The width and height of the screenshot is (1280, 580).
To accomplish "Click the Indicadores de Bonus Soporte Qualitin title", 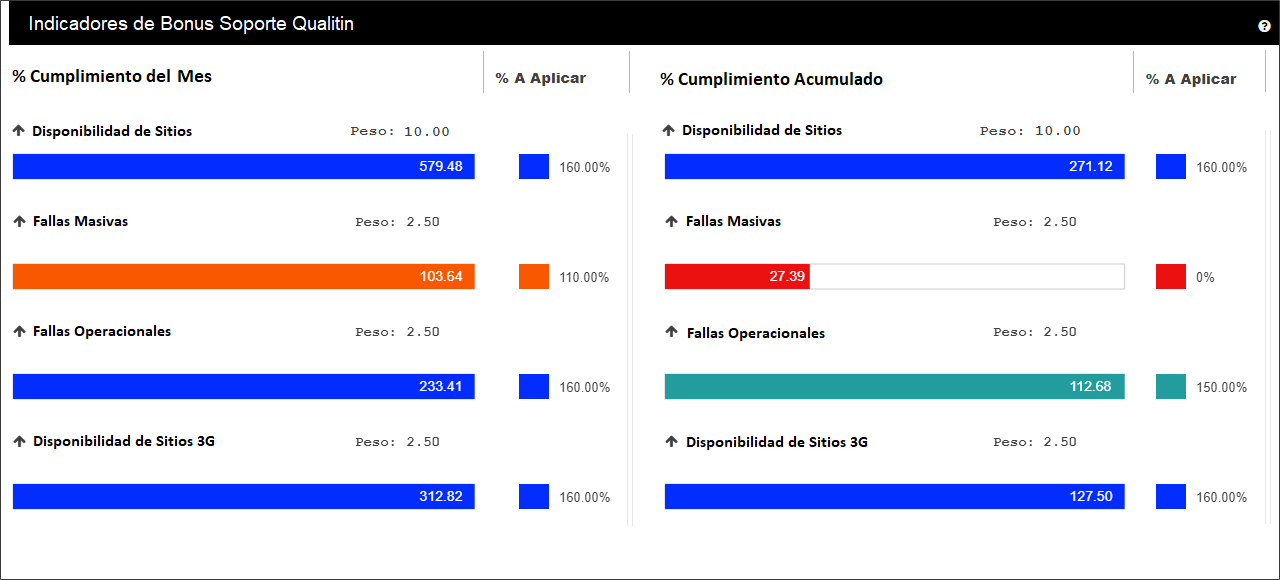I will pos(191,24).
